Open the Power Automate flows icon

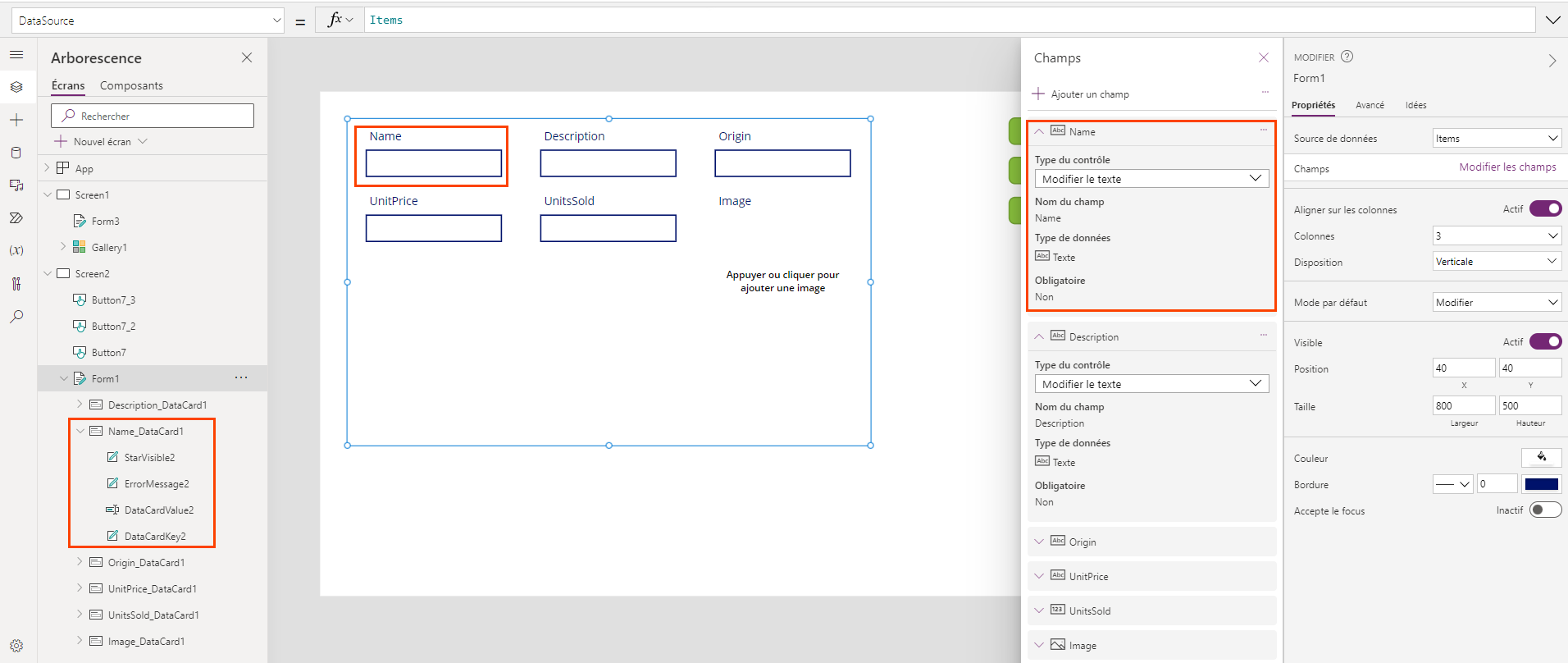pyautogui.click(x=16, y=218)
